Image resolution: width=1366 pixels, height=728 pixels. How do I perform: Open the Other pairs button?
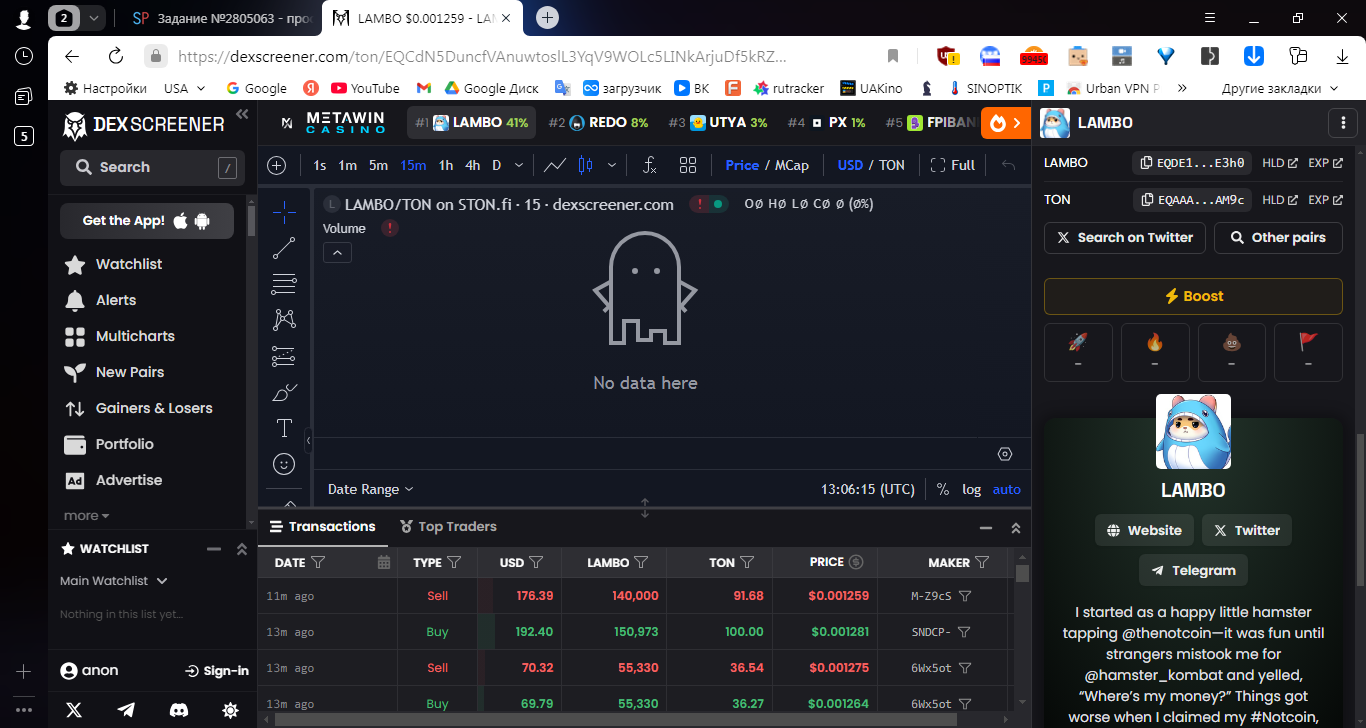click(x=1278, y=238)
